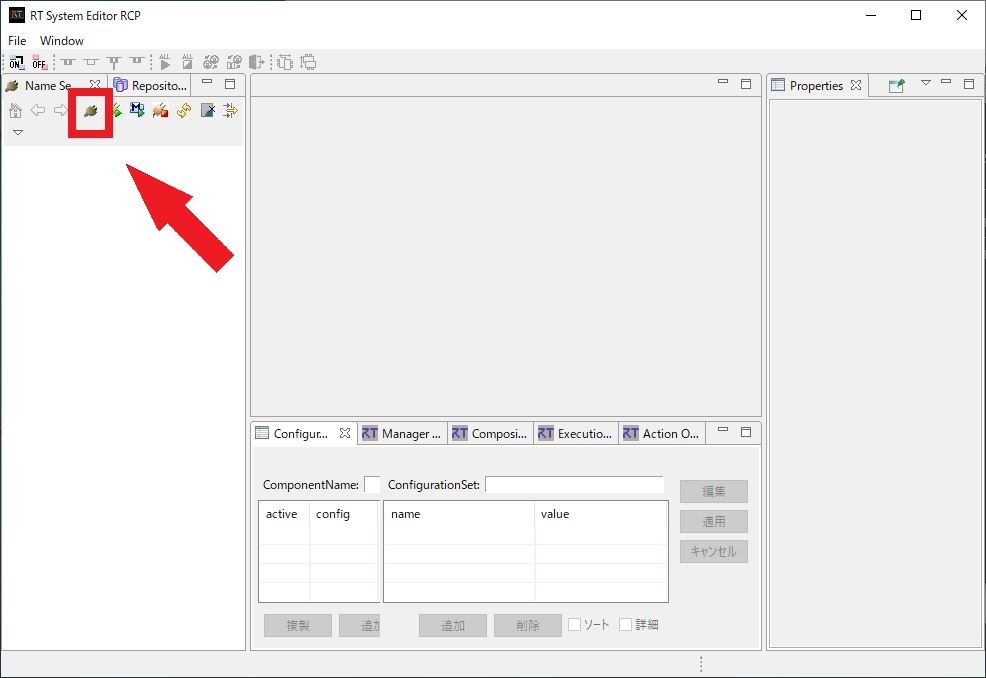Click the home icon in the Name Service view
The width and height of the screenshot is (986, 678).
point(16,111)
